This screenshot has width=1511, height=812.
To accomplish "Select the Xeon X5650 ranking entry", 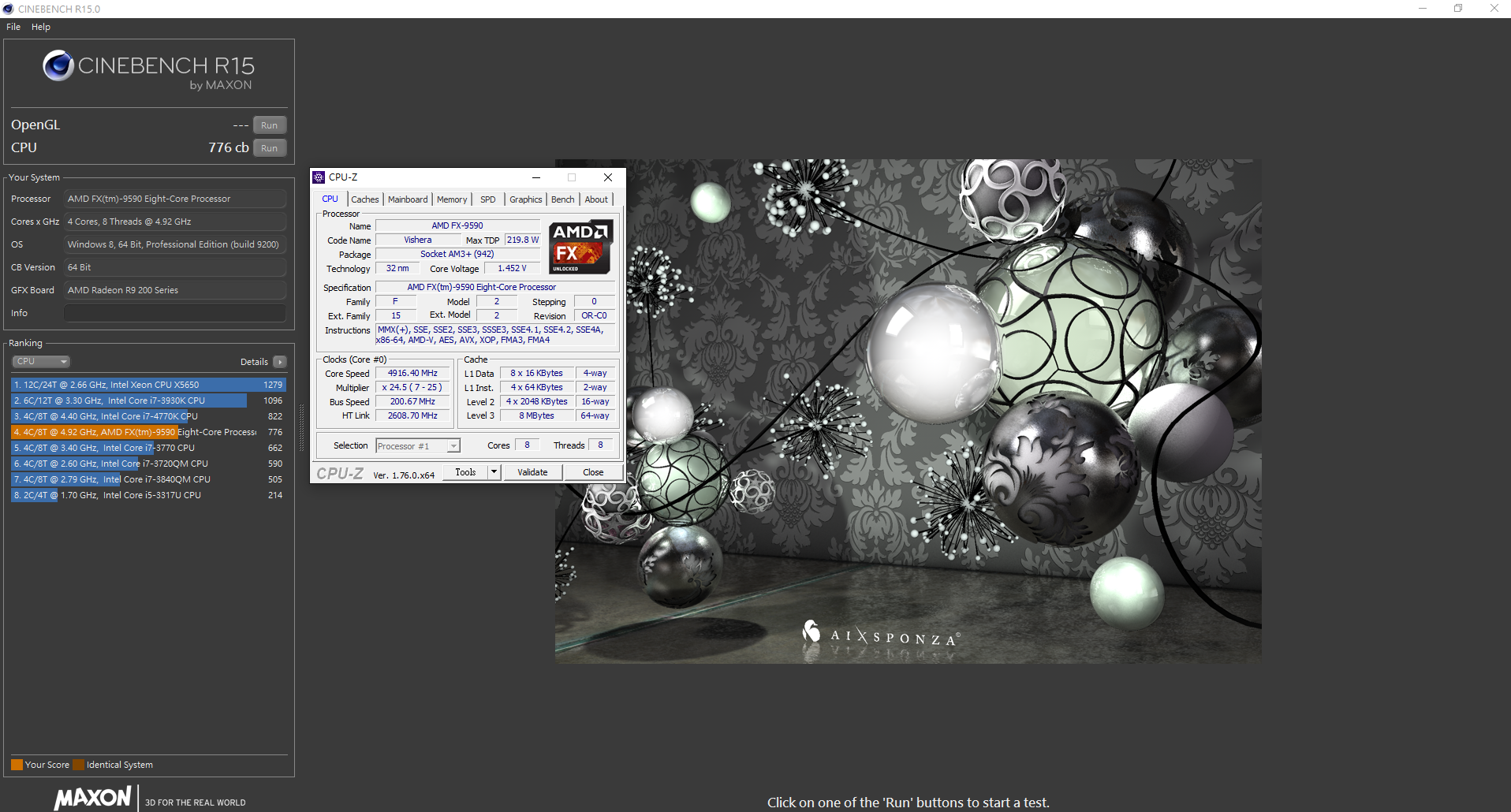I will (148, 385).
